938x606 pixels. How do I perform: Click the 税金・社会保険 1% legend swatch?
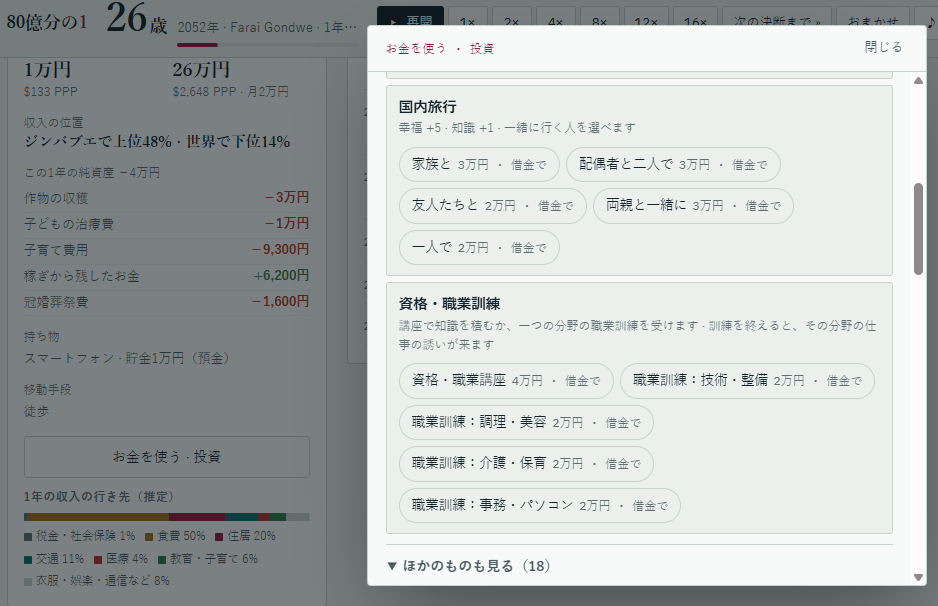[x=28, y=537]
